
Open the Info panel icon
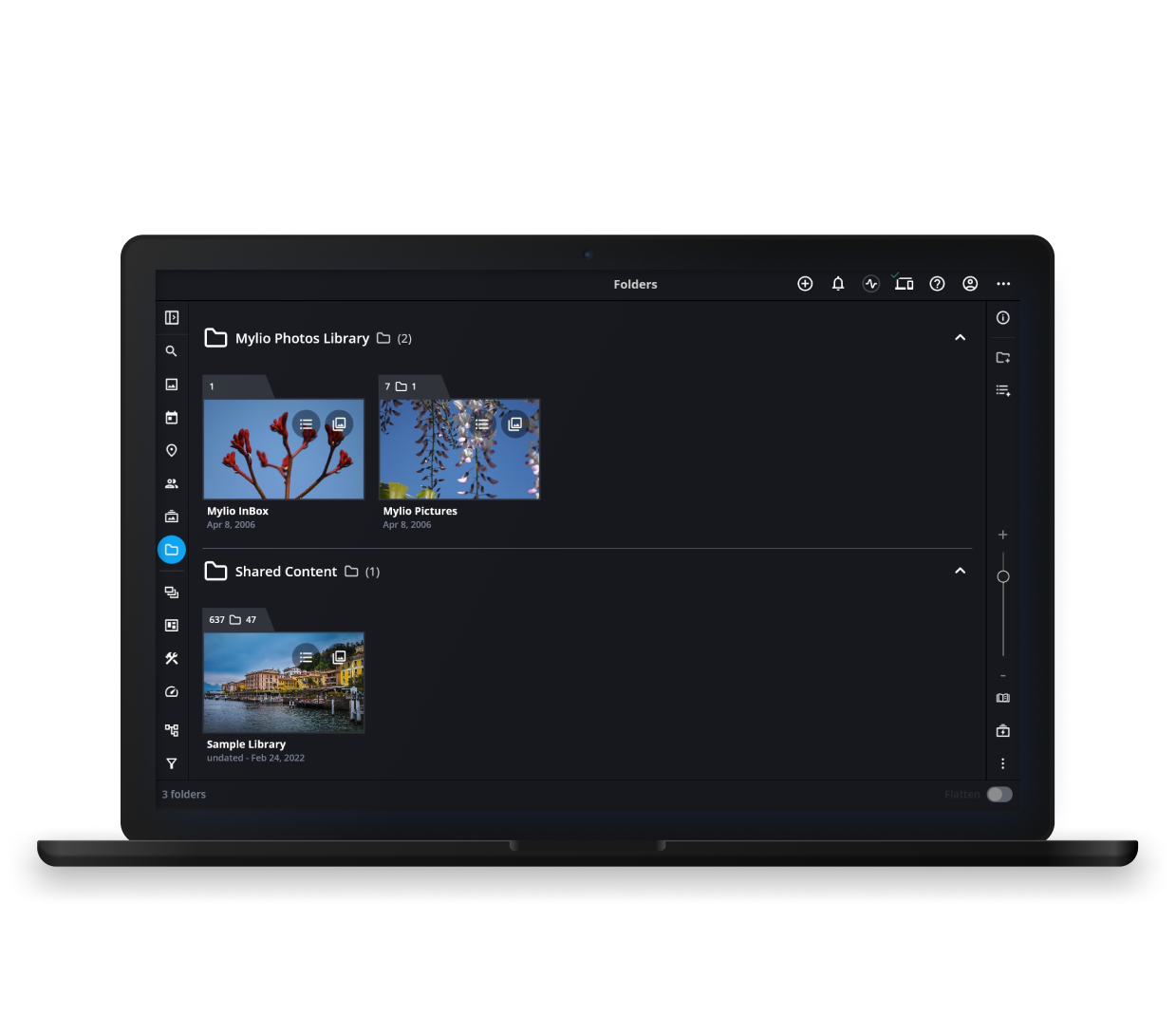point(1003,318)
